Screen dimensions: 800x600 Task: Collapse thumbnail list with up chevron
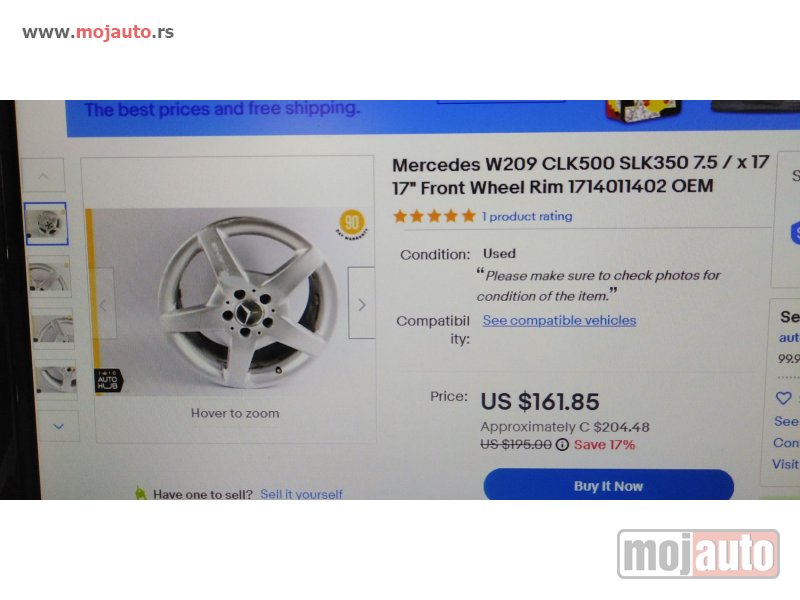pos(44,176)
